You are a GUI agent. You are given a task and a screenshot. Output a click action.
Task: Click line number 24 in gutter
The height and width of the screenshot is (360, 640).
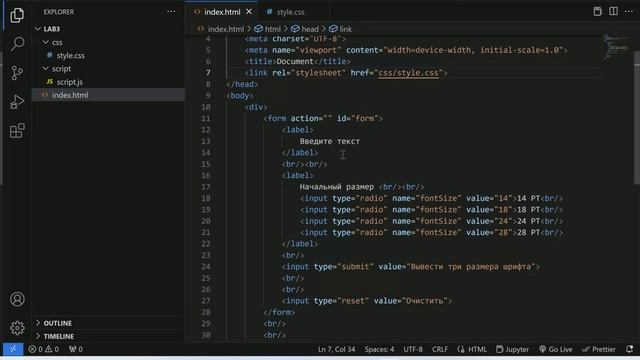(206, 267)
